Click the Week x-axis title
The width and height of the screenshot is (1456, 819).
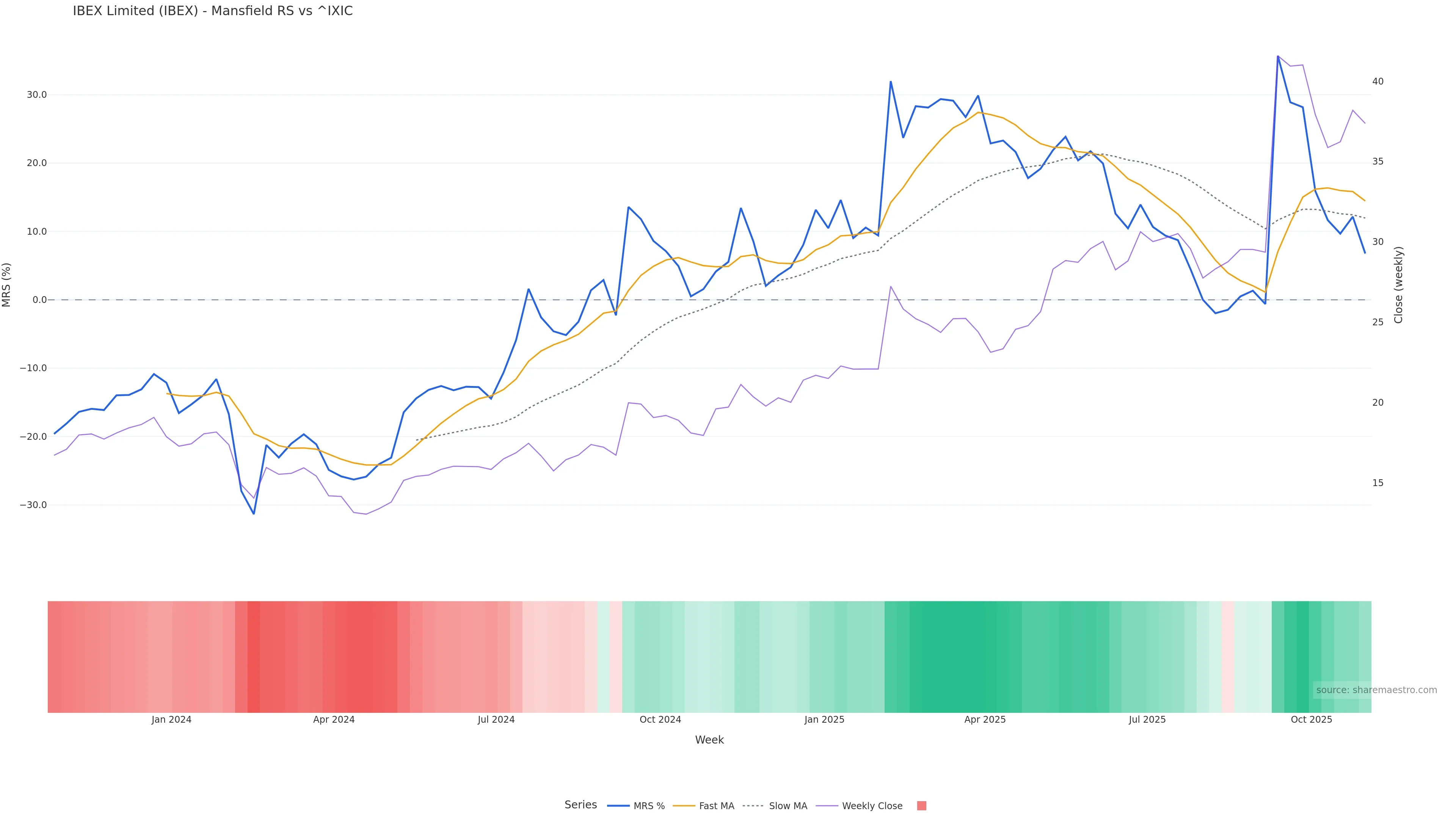[709, 740]
